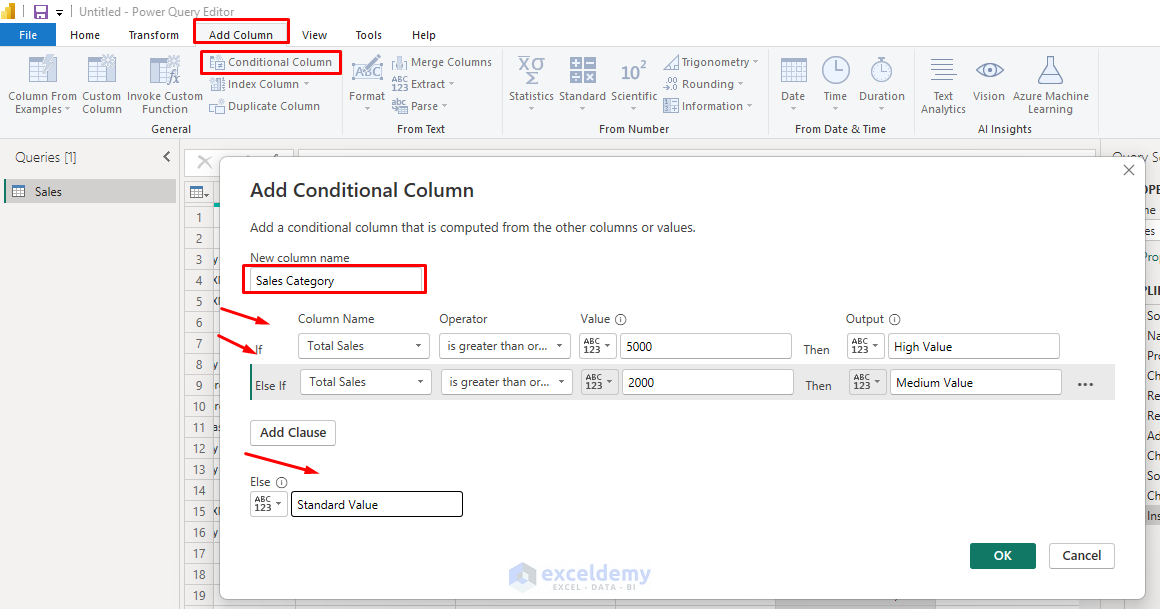
Task: Expand the Information dropdown
Action: coord(708,107)
